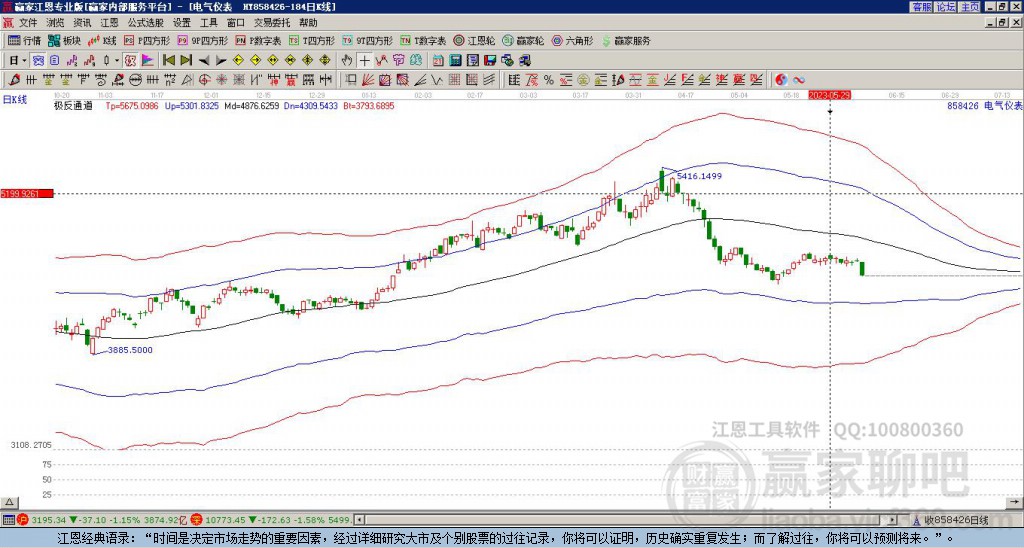1024x548 pixels.
Task: Click the 主页 homepage button
Action: point(969,6)
